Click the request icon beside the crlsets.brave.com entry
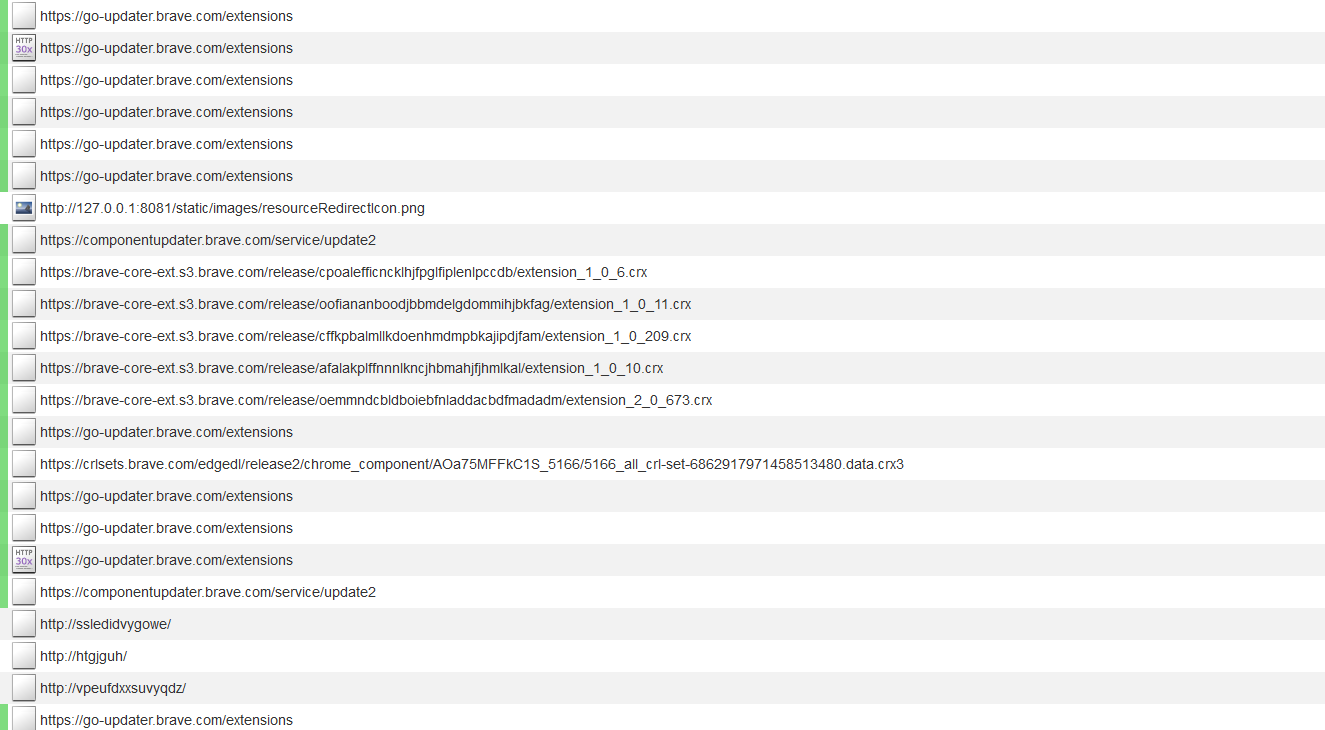 23,463
